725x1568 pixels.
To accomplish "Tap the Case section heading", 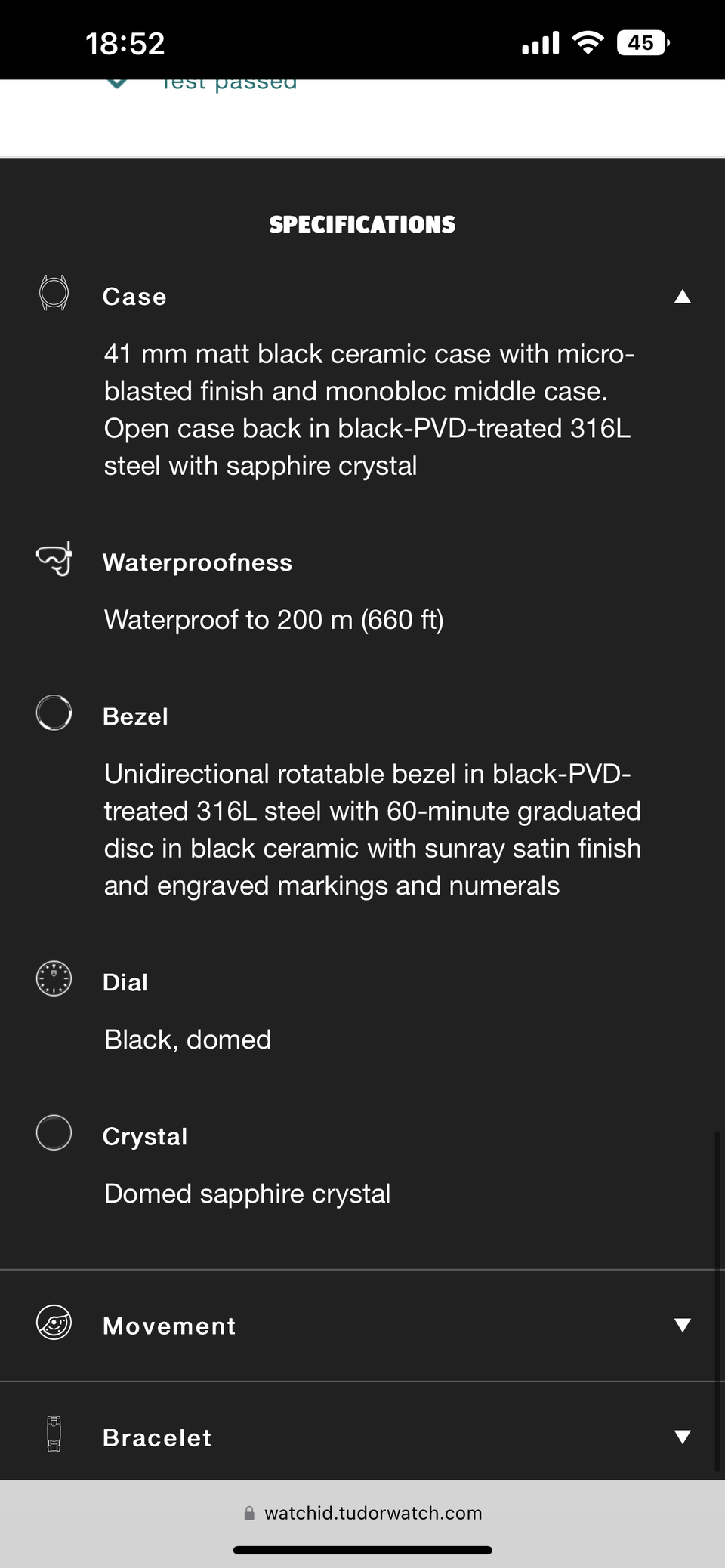I will pyautogui.click(x=134, y=297).
